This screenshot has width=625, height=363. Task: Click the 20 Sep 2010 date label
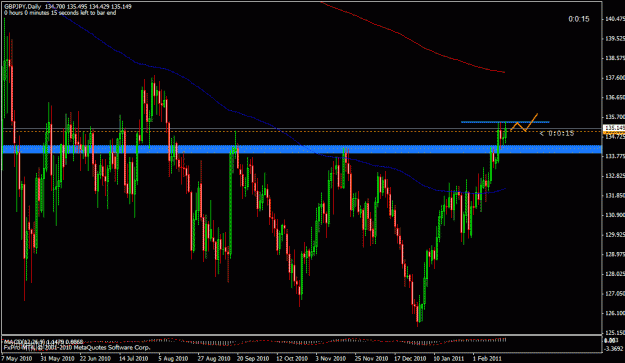253,359
